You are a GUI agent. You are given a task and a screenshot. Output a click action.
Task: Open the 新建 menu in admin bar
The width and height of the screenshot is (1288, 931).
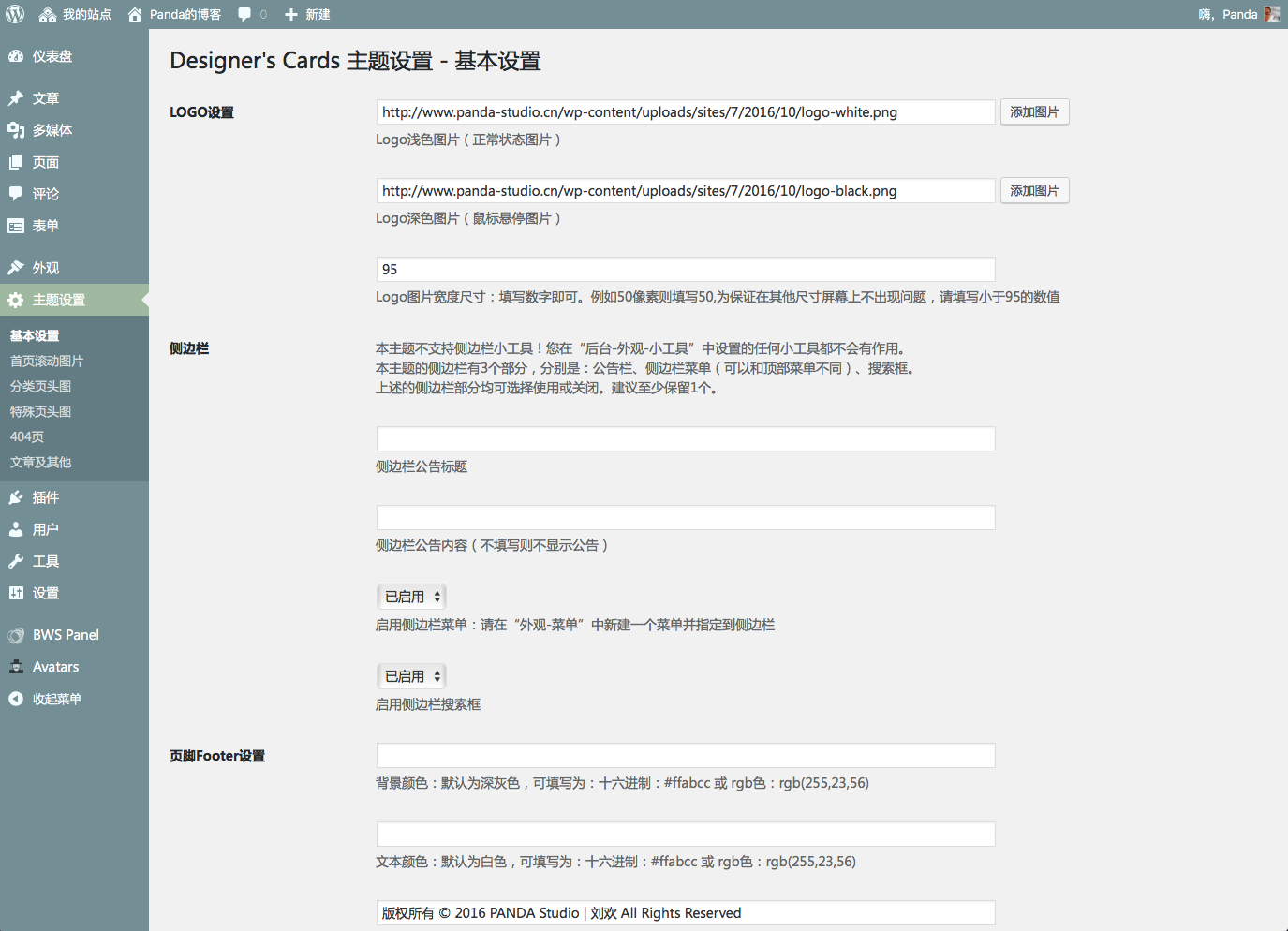[307, 14]
